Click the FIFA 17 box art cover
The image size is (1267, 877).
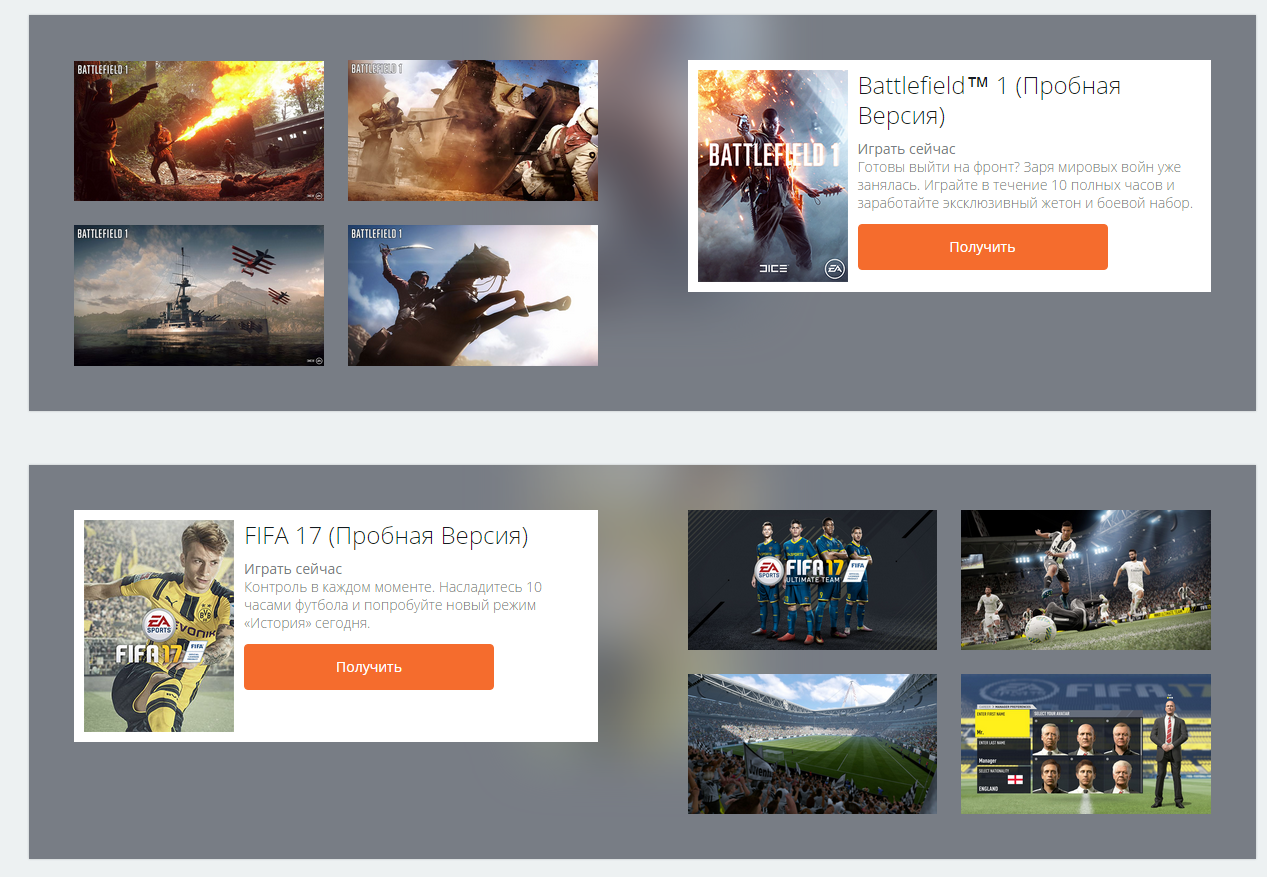(x=159, y=626)
